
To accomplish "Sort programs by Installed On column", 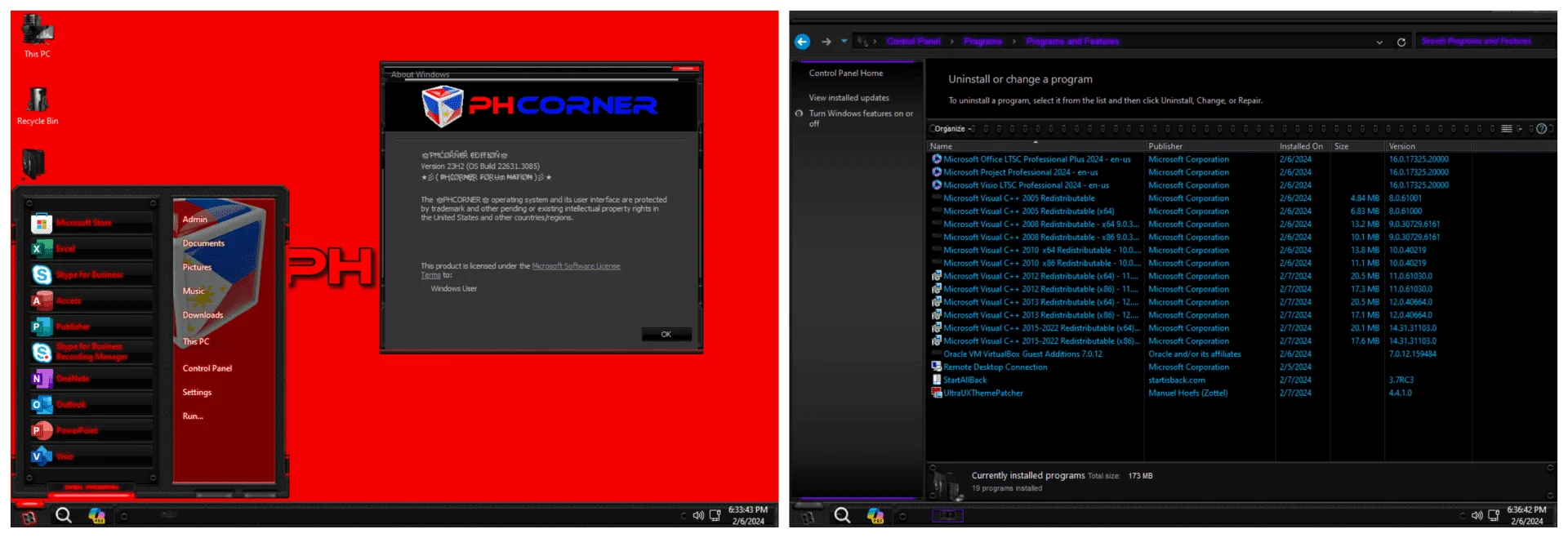I will (x=1303, y=146).
